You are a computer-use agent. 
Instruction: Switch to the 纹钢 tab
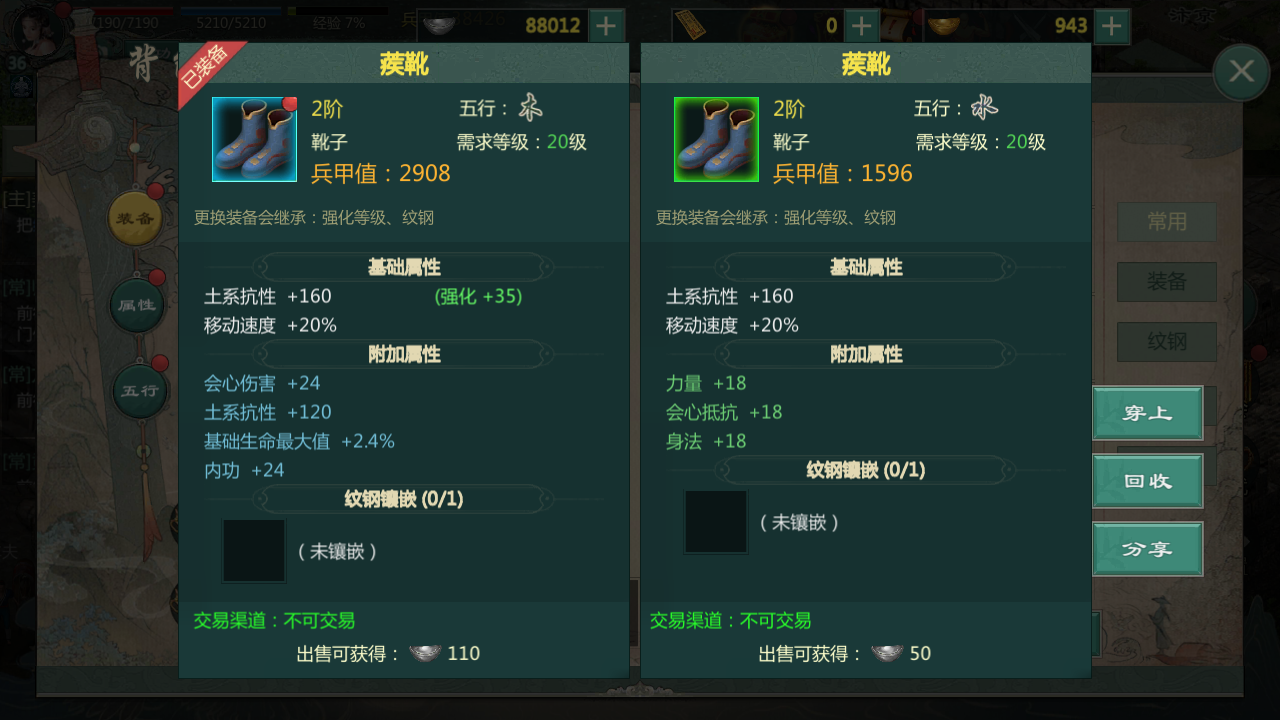pos(1167,342)
